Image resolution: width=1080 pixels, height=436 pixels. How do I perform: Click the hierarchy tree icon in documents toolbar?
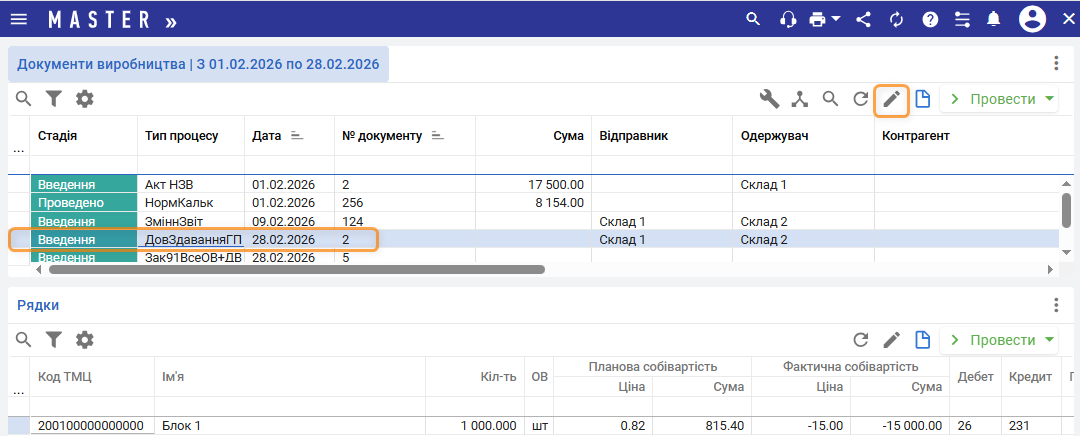coord(799,99)
